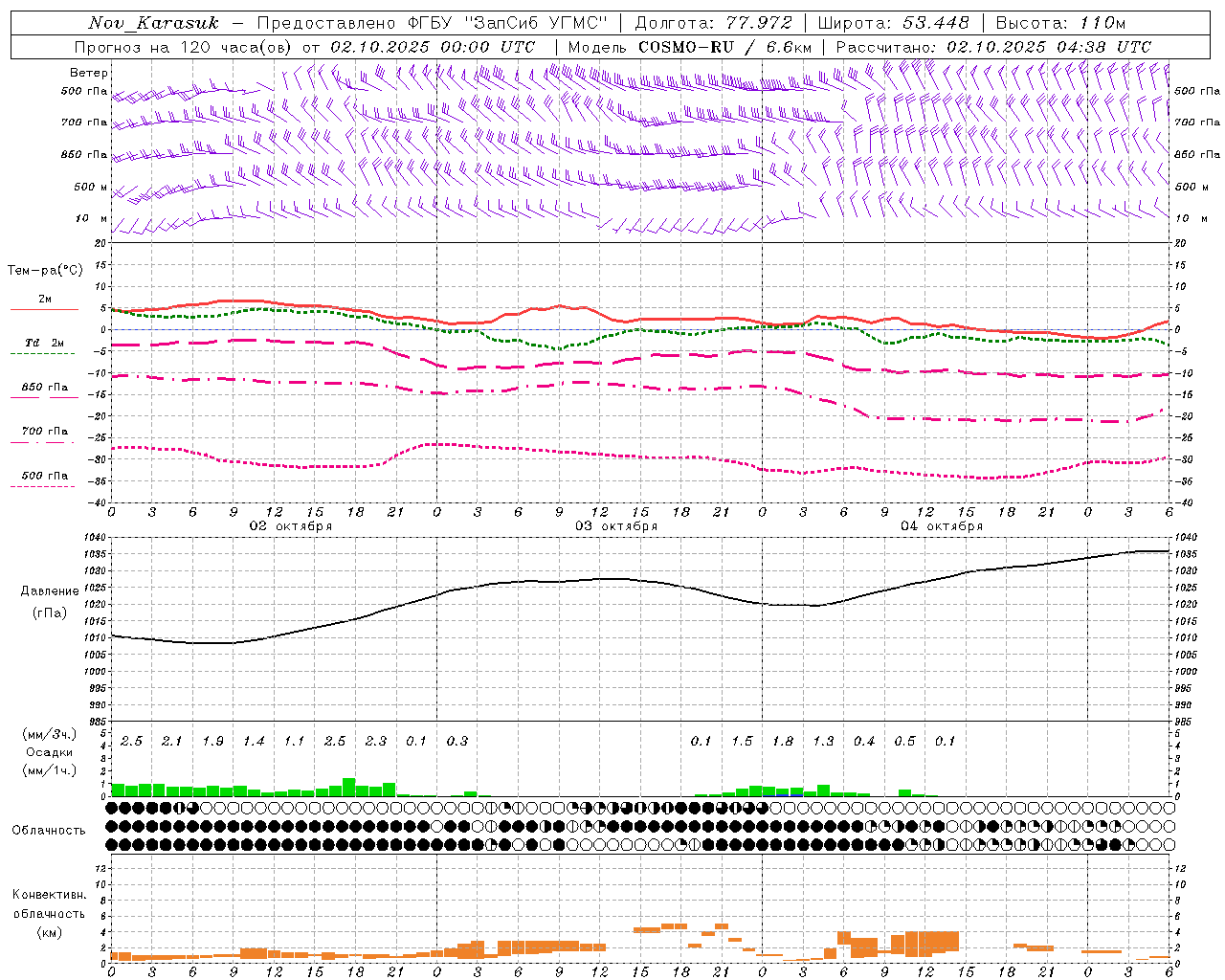The height and width of the screenshot is (980, 1225).
Task: Click precipitation value '0.4'
Action: (863, 742)
